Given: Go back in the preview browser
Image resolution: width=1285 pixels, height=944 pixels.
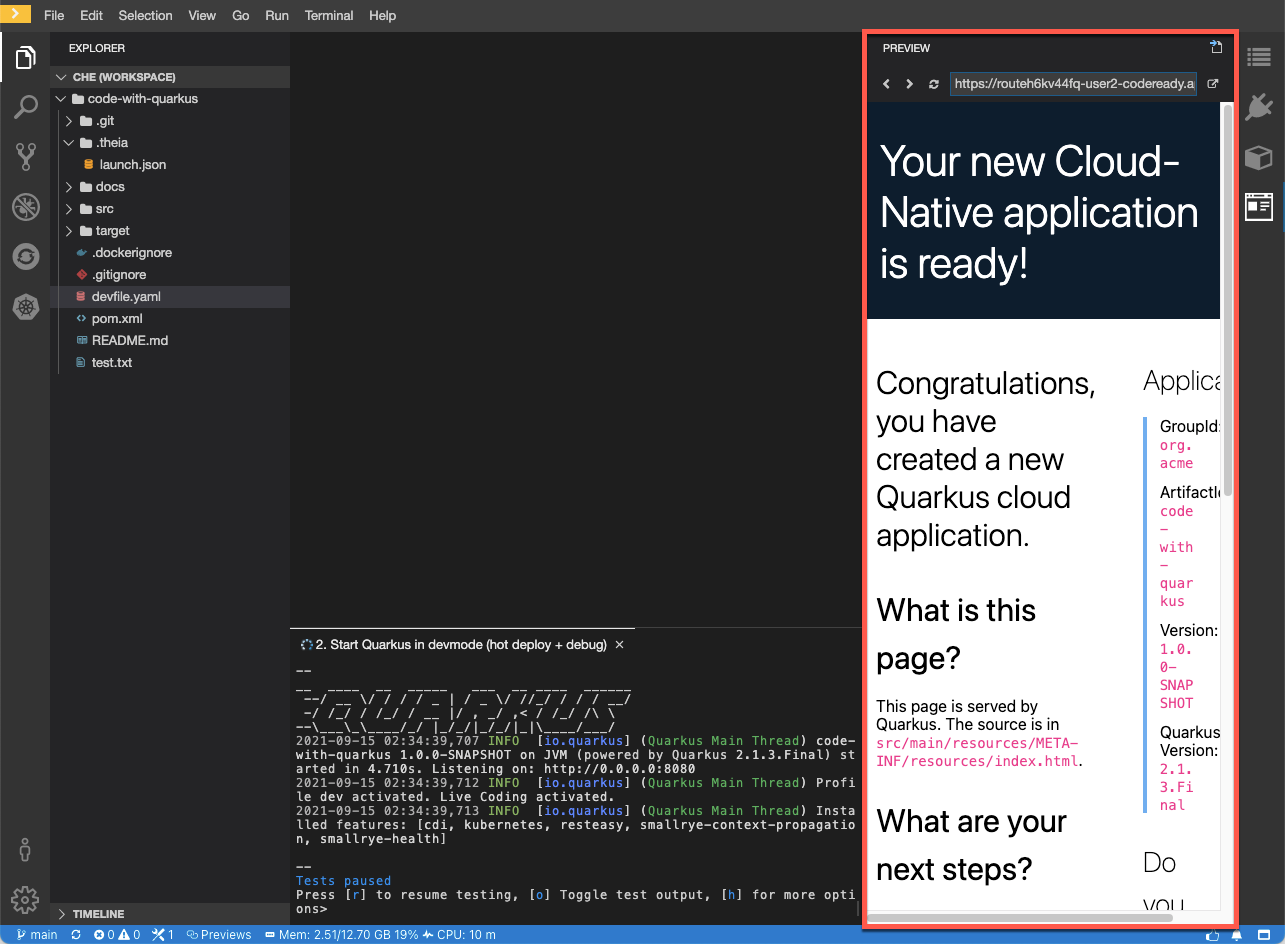Looking at the screenshot, I should 886,84.
